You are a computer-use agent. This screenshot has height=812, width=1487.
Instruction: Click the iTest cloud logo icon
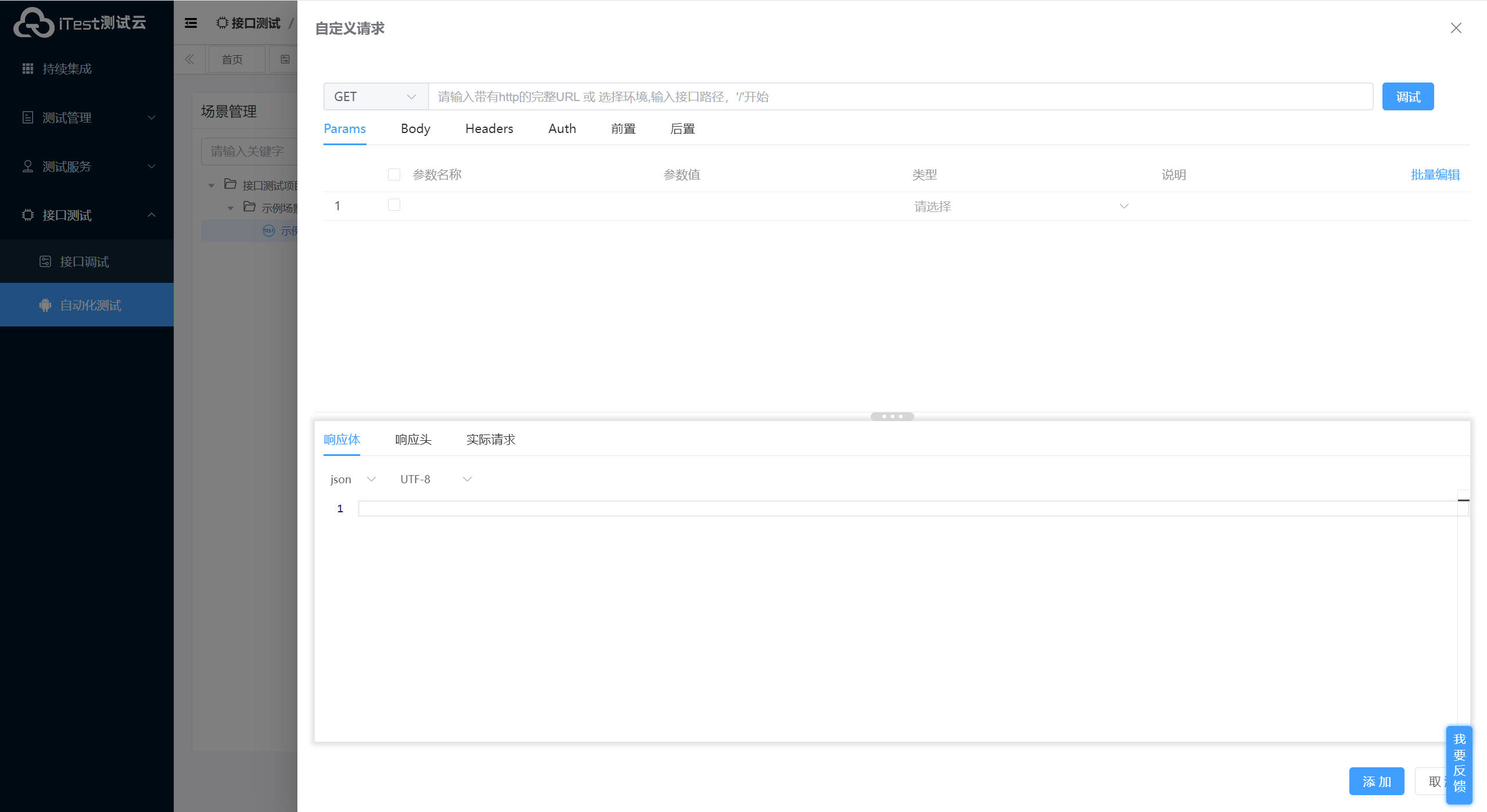33,23
